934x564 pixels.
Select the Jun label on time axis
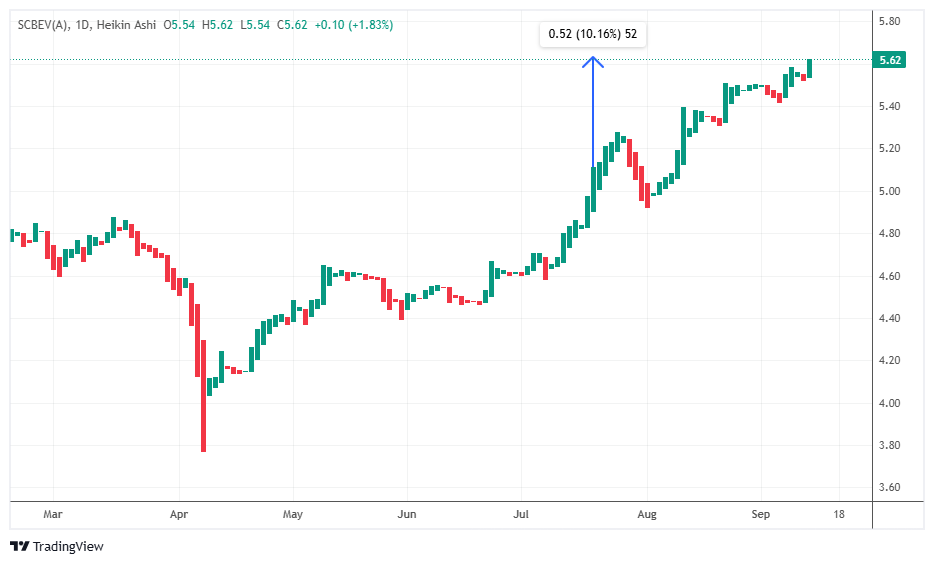tap(407, 514)
